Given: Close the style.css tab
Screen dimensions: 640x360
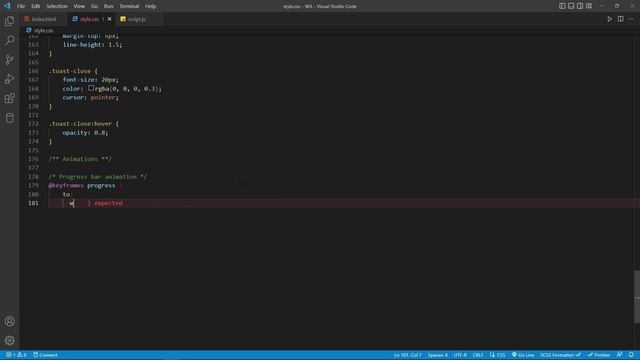Looking at the screenshot, I should point(109,19).
